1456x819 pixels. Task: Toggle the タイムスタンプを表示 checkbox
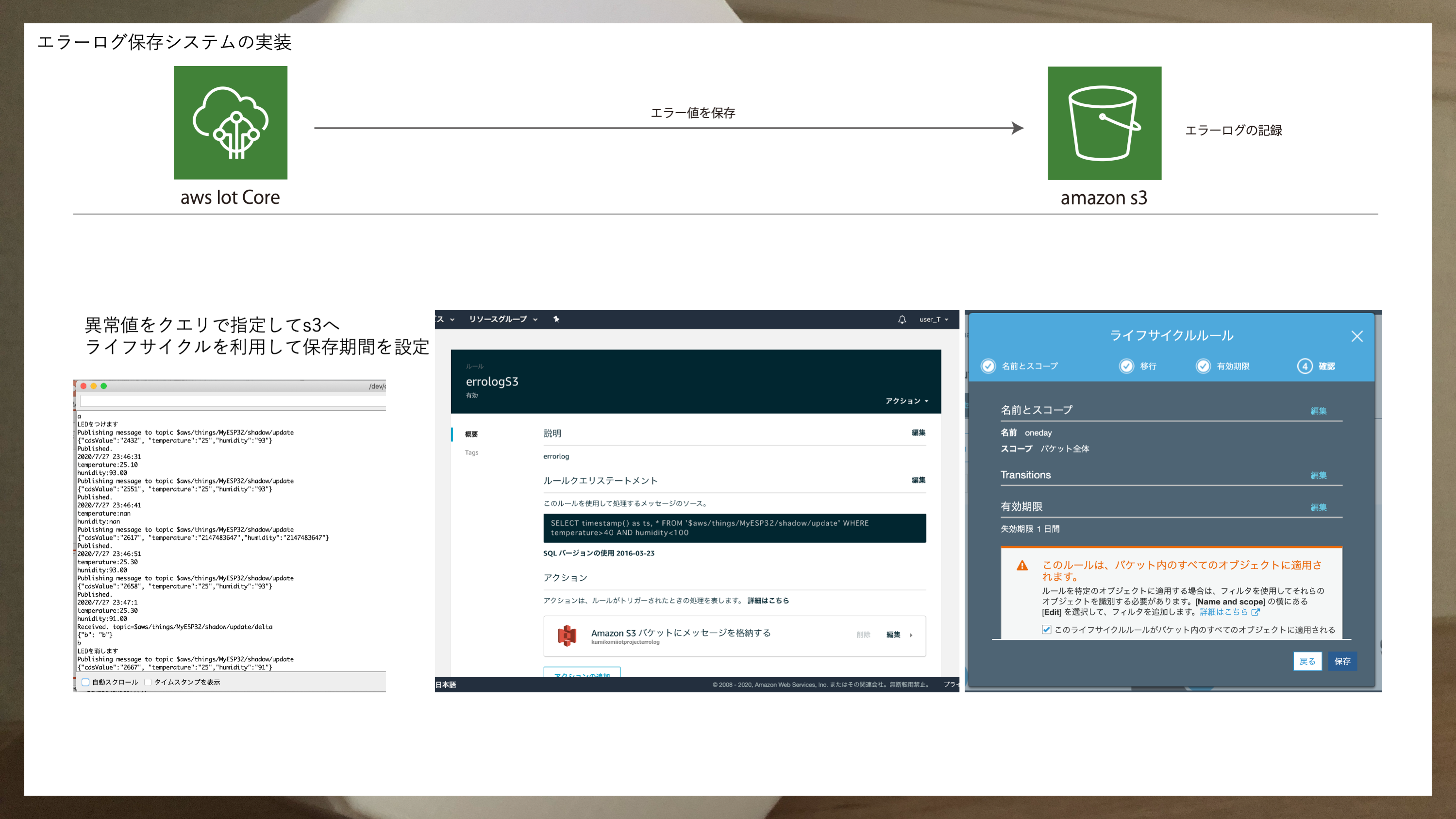[x=148, y=682]
